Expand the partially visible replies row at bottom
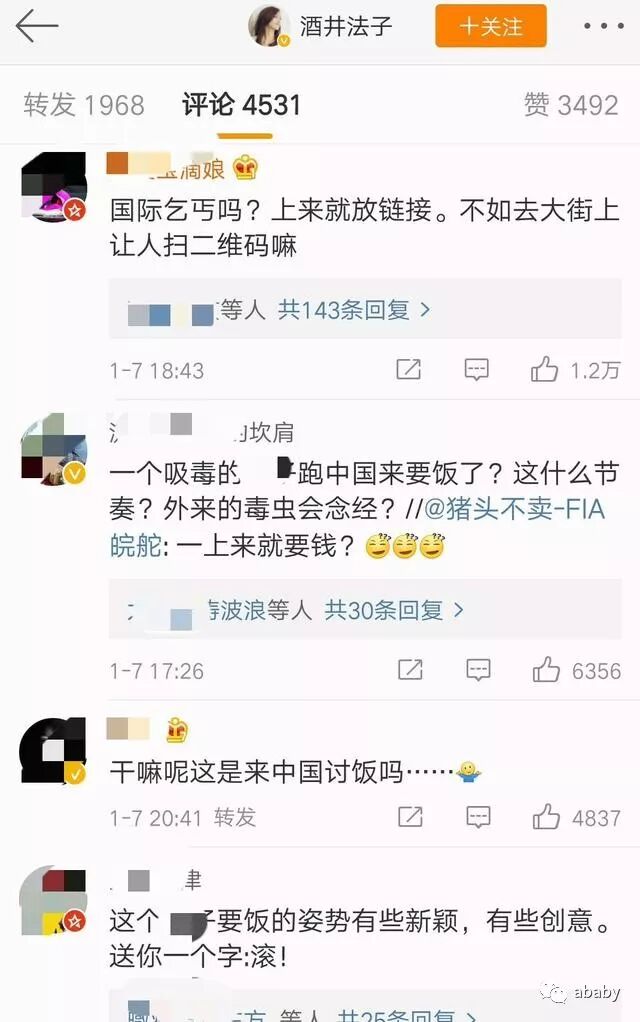Viewport: 640px width, 1022px height. click(366, 1010)
